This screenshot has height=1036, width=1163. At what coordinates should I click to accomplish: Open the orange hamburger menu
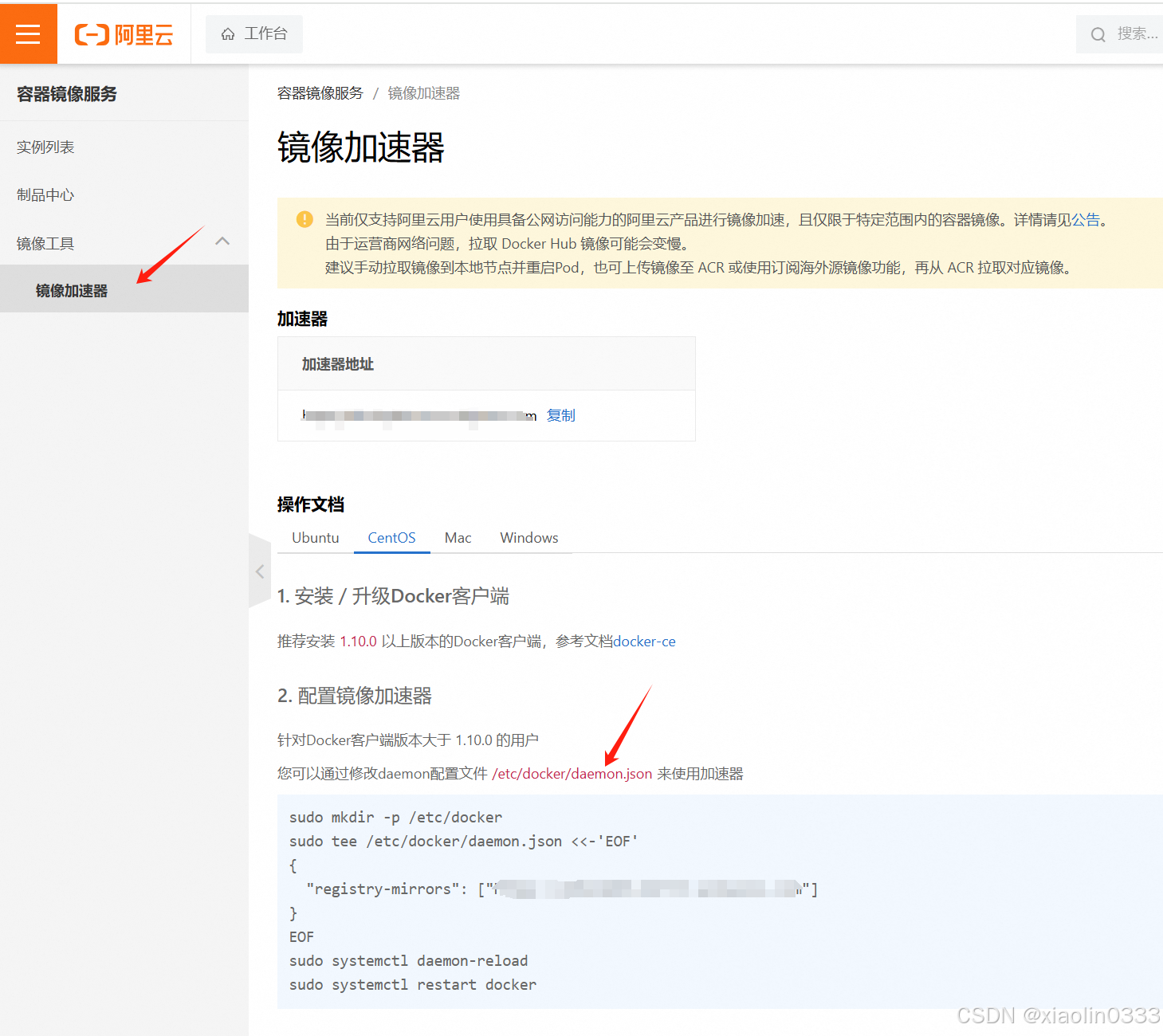[x=28, y=33]
